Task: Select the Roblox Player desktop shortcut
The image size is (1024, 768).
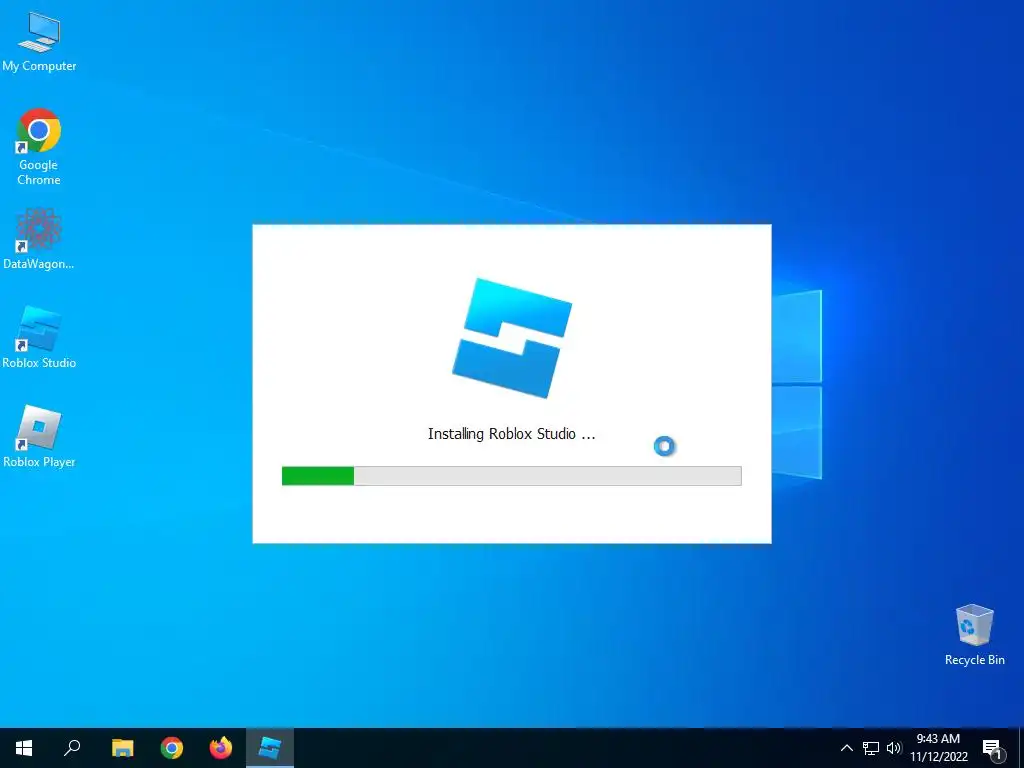Action: 39,436
